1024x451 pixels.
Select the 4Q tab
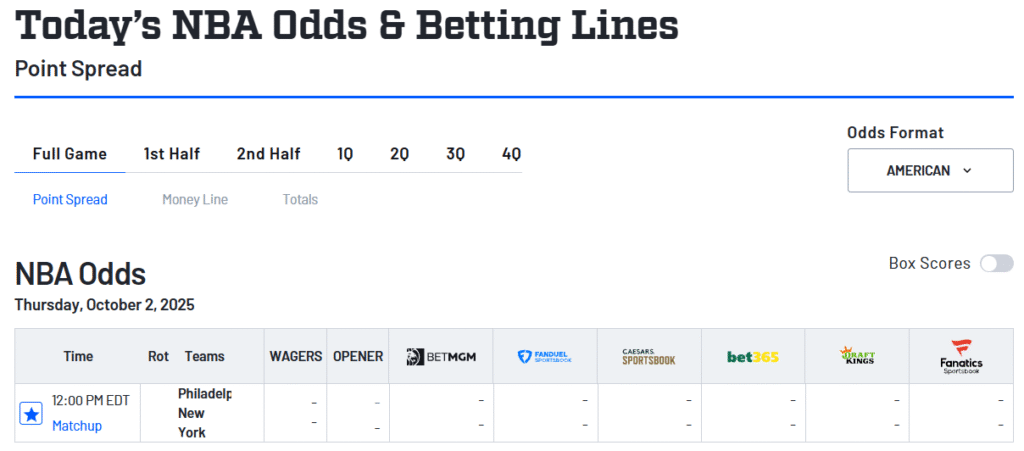pos(511,154)
